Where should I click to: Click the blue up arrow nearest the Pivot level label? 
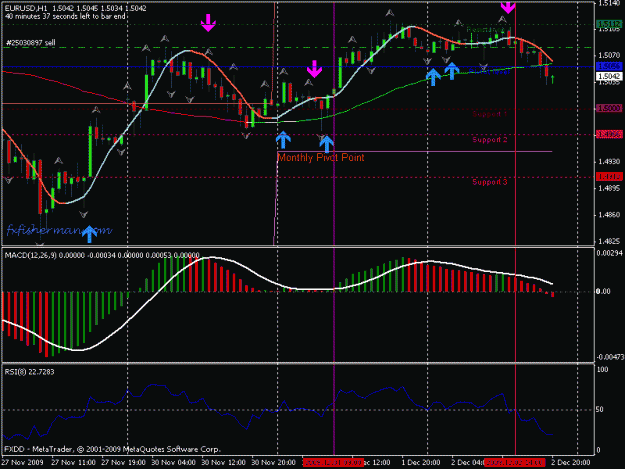[452, 71]
